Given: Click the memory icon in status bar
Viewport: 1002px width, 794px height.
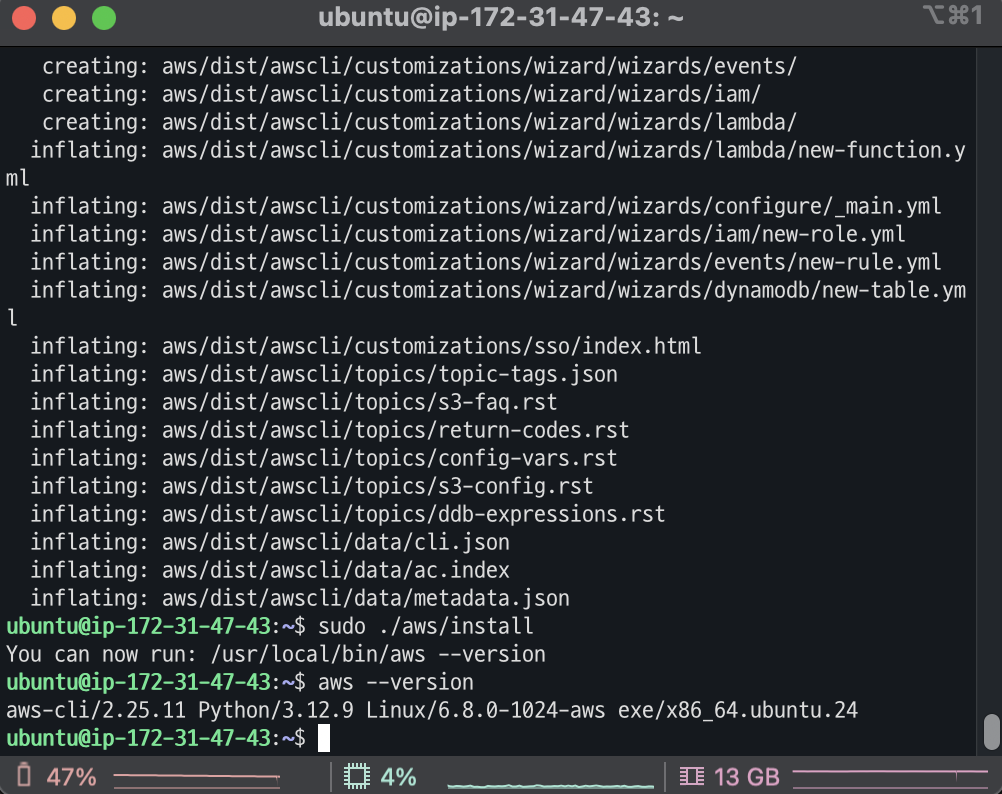Looking at the screenshot, I should [691, 776].
